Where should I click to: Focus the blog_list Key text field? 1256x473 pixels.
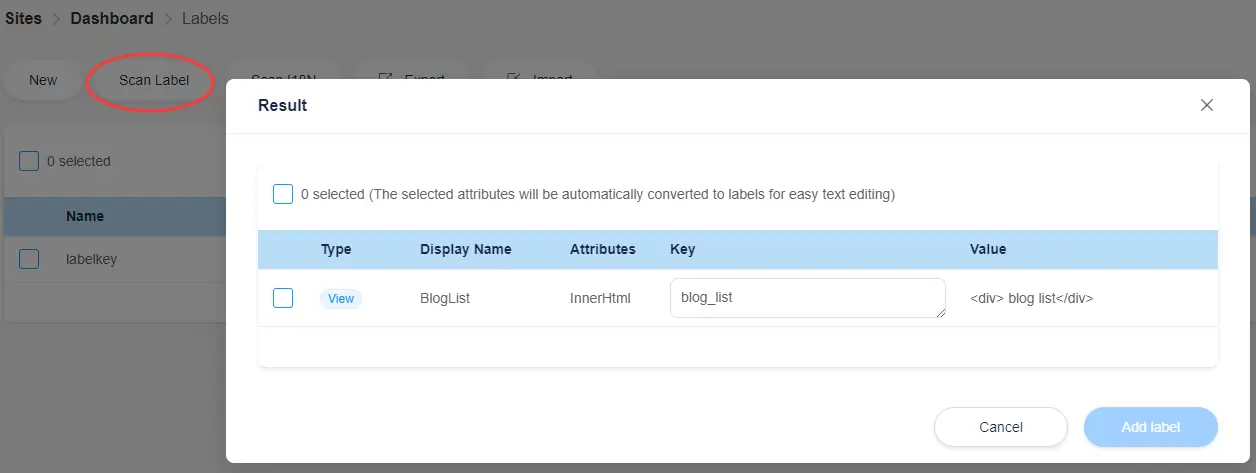[x=806, y=298]
